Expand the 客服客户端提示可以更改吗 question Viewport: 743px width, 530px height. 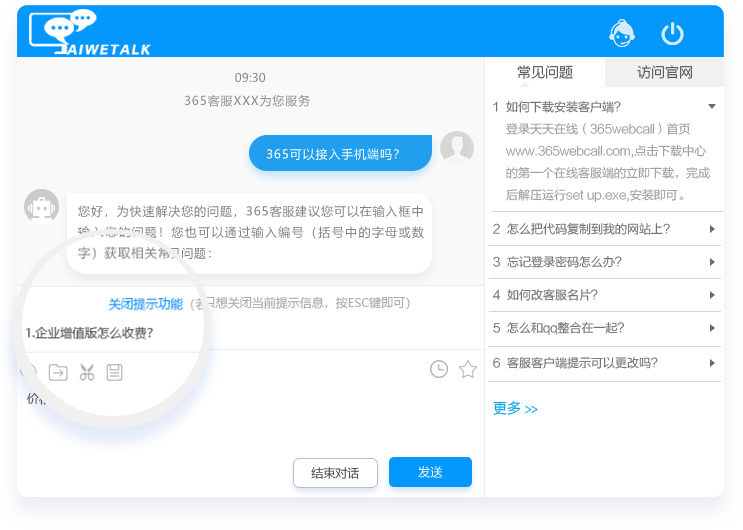coord(711,363)
